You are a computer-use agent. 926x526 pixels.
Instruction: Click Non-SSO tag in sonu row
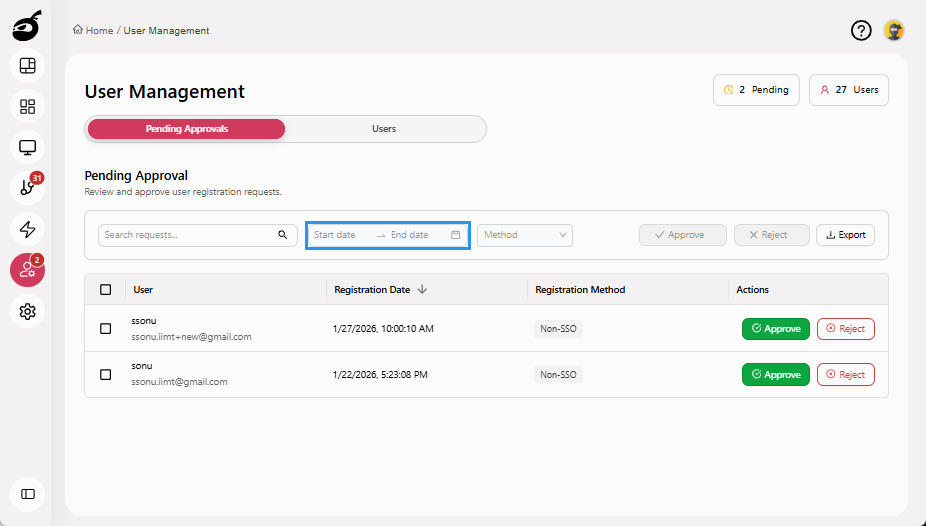(x=558, y=375)
